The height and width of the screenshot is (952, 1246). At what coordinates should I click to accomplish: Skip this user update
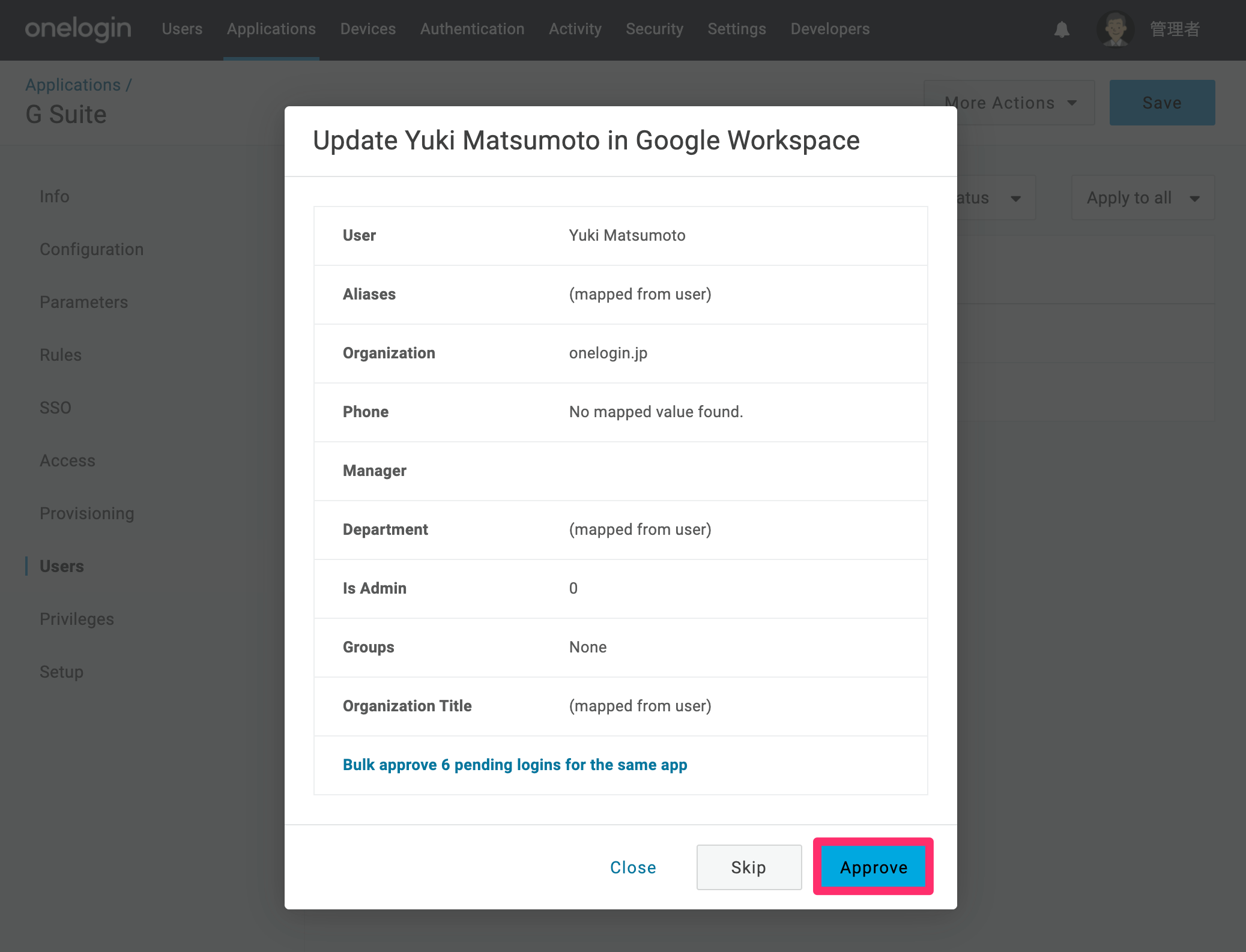coord(749,867)
